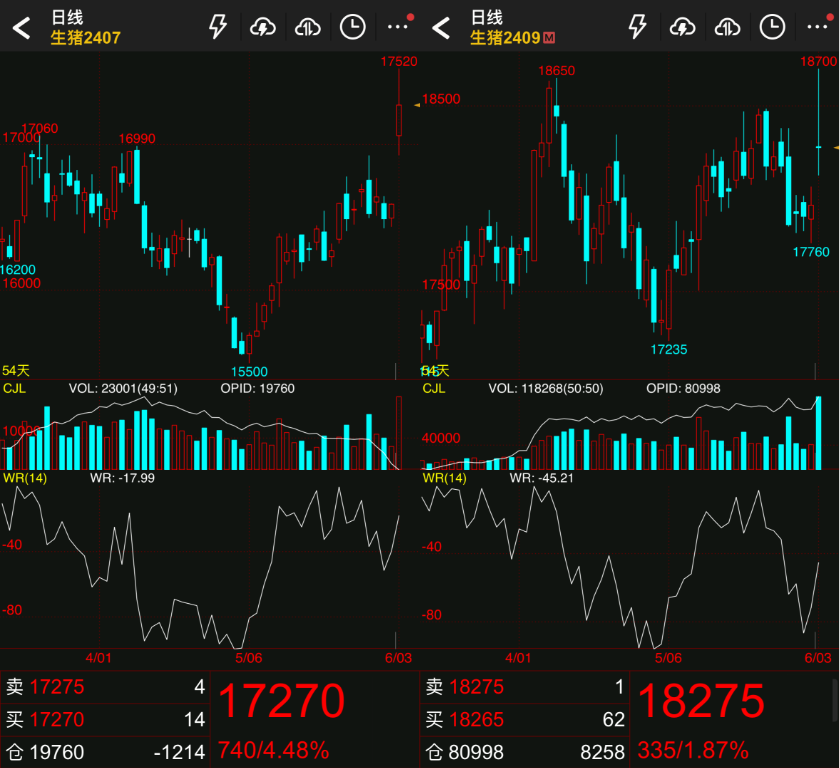Screen dimensions: 840x768
Task: Go back from the 生猪2409 chart
Action: pos(441,27)
